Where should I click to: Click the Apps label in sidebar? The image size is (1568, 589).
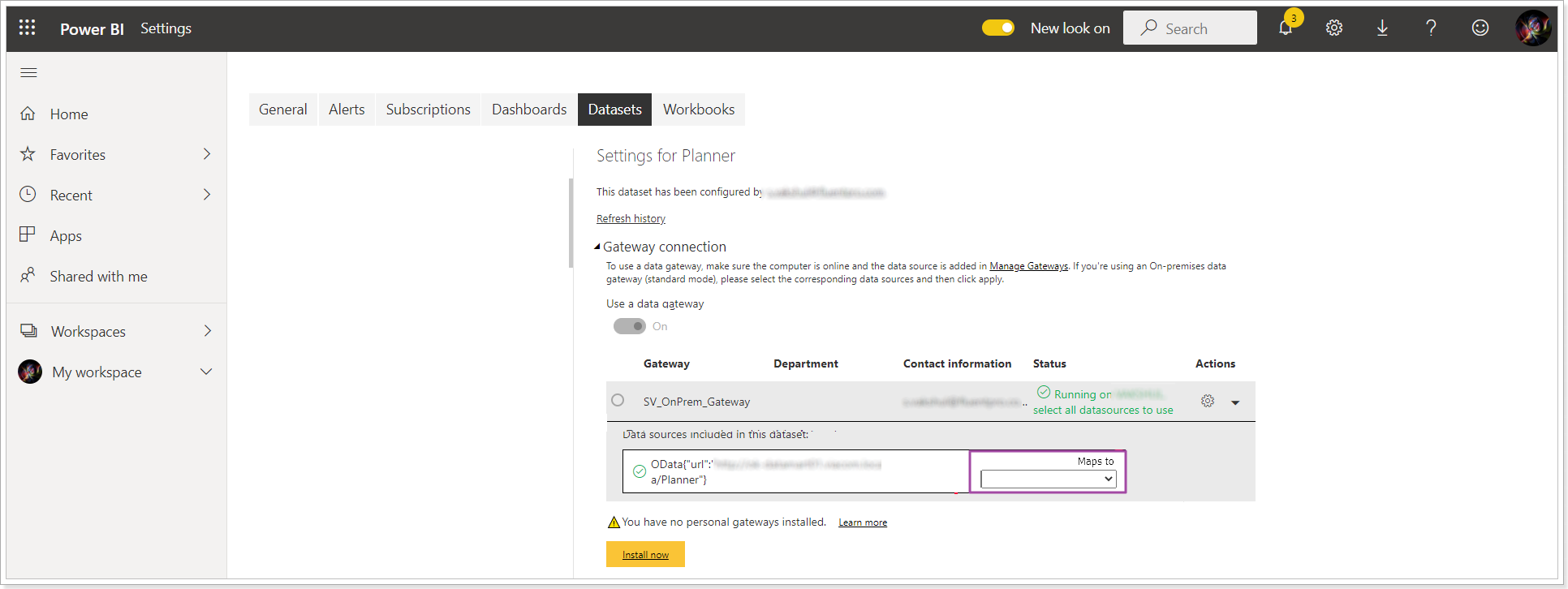(66, 236)
